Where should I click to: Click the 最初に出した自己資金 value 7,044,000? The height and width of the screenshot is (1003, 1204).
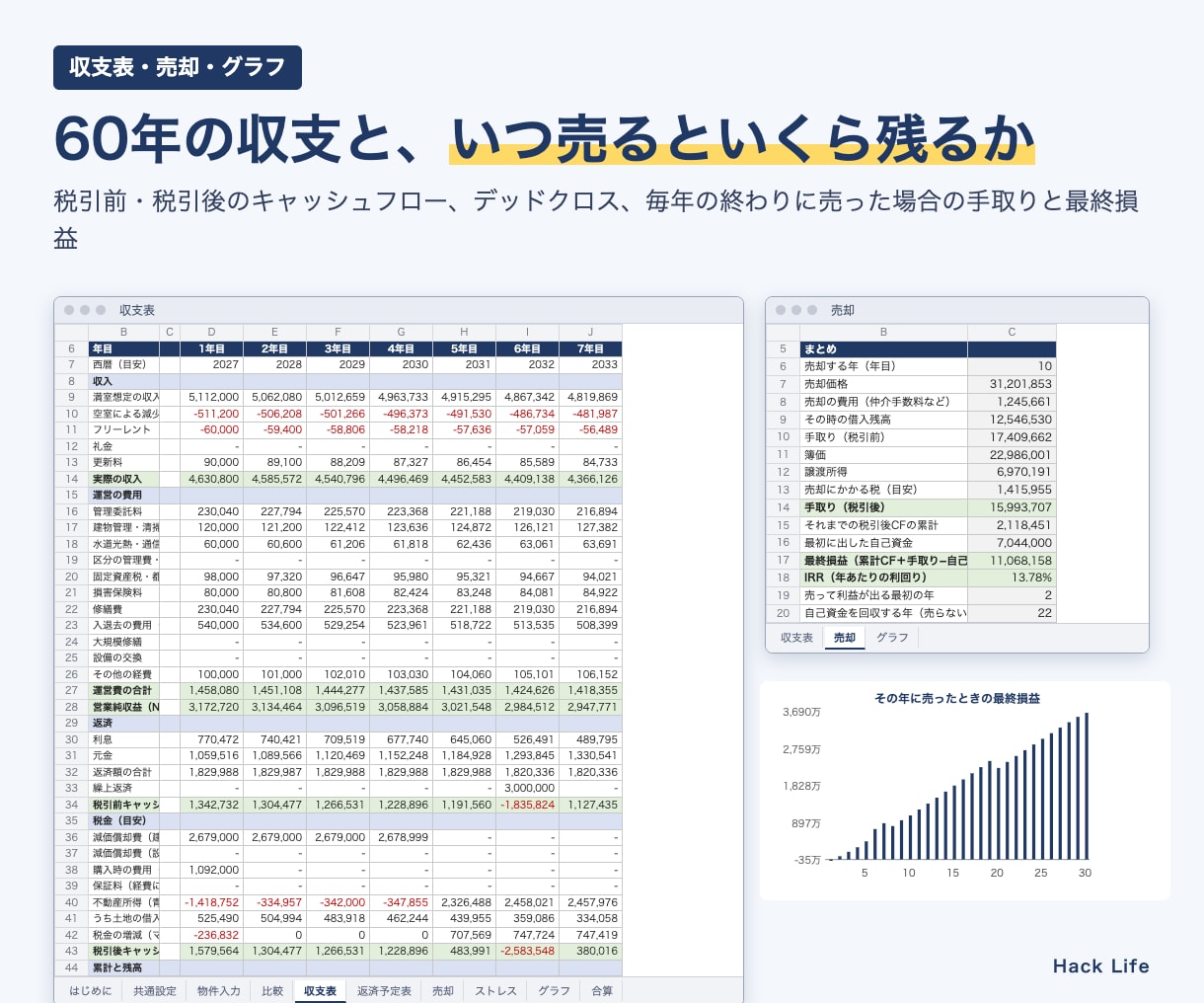click(x=1012, y=542)
